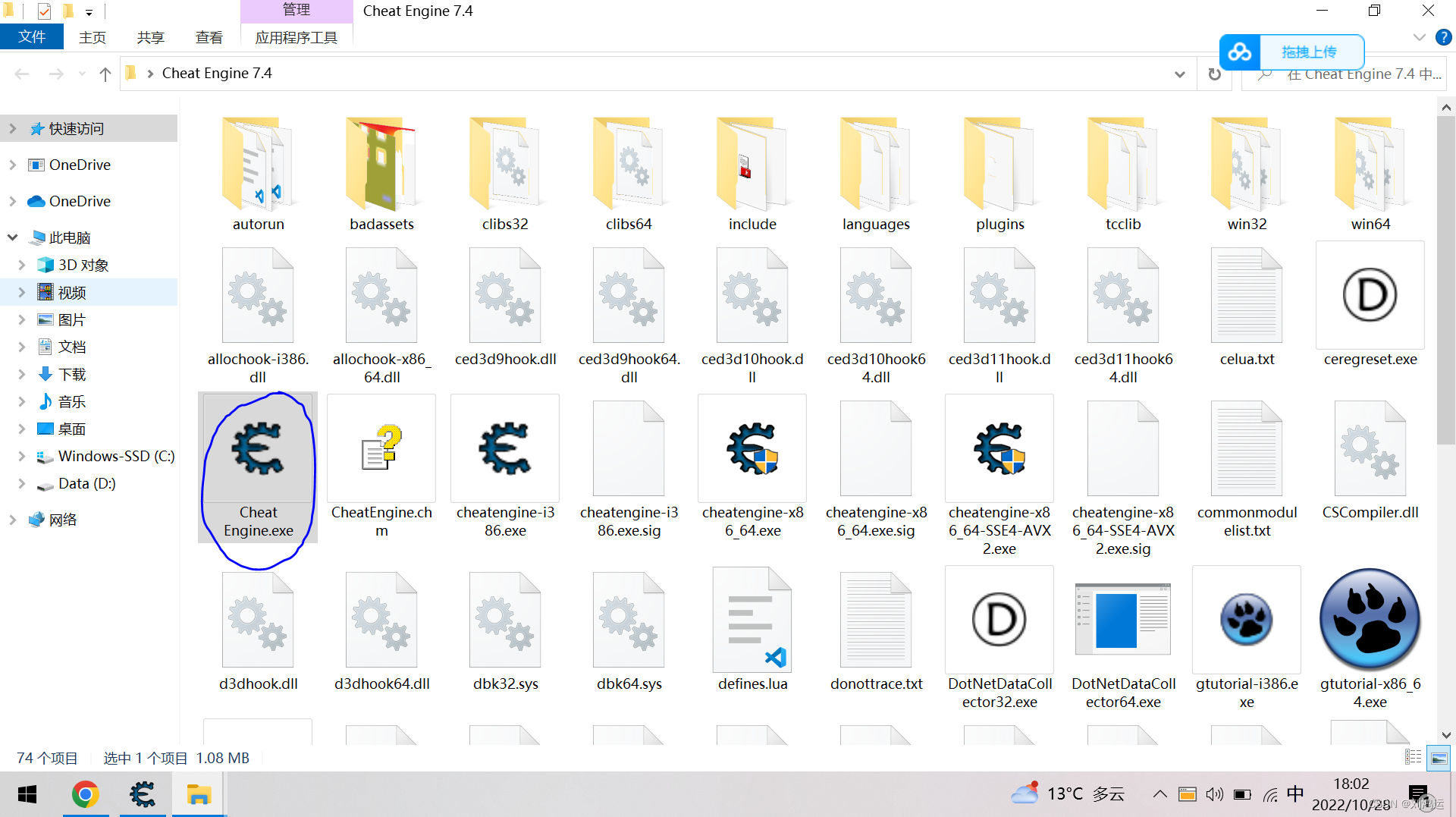
Task: Go up one folder level
Action: click(x=105, y=74)
